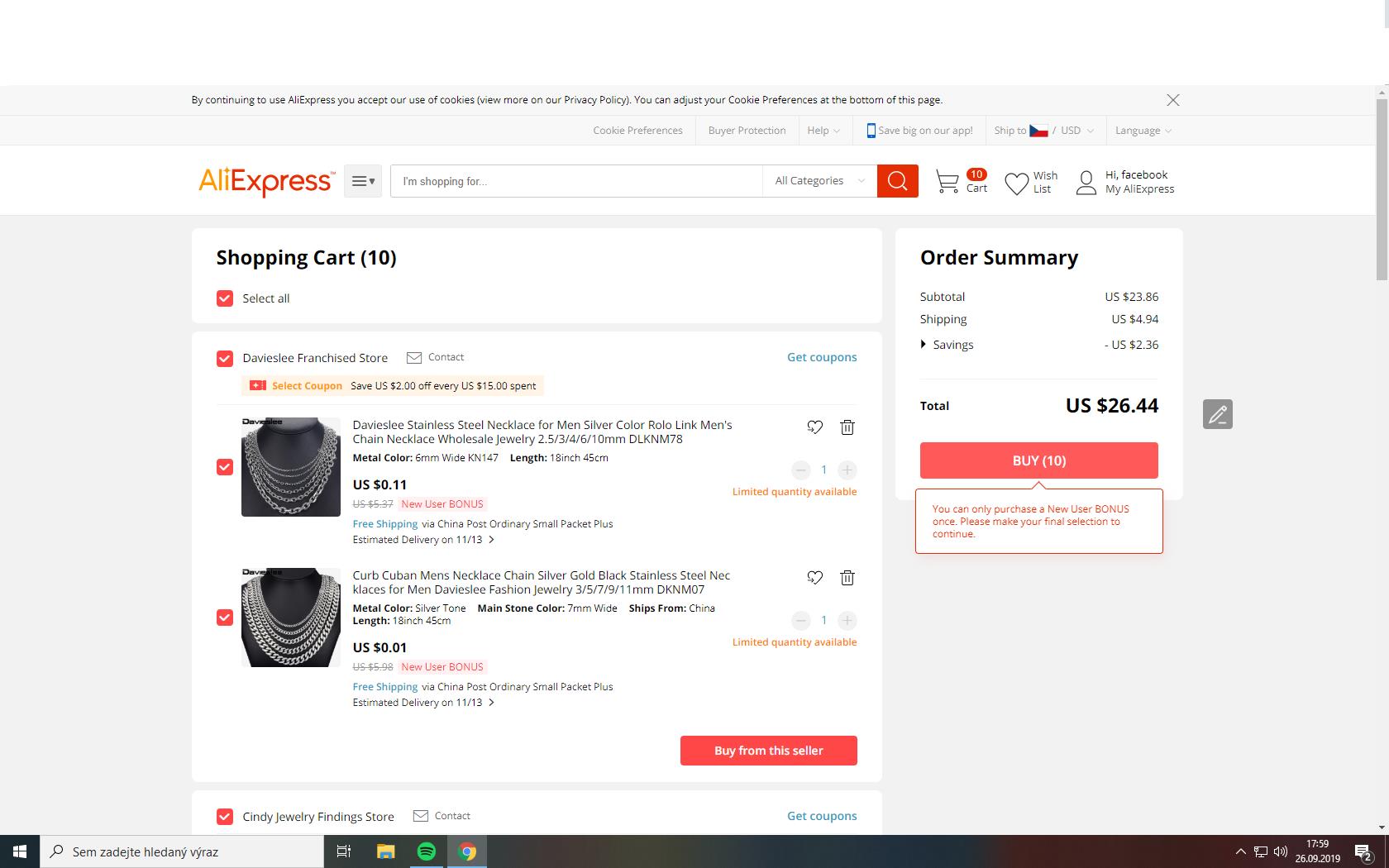Open Wish List heart icon in header
The image size is (1389, 868).
(1016, 183)
